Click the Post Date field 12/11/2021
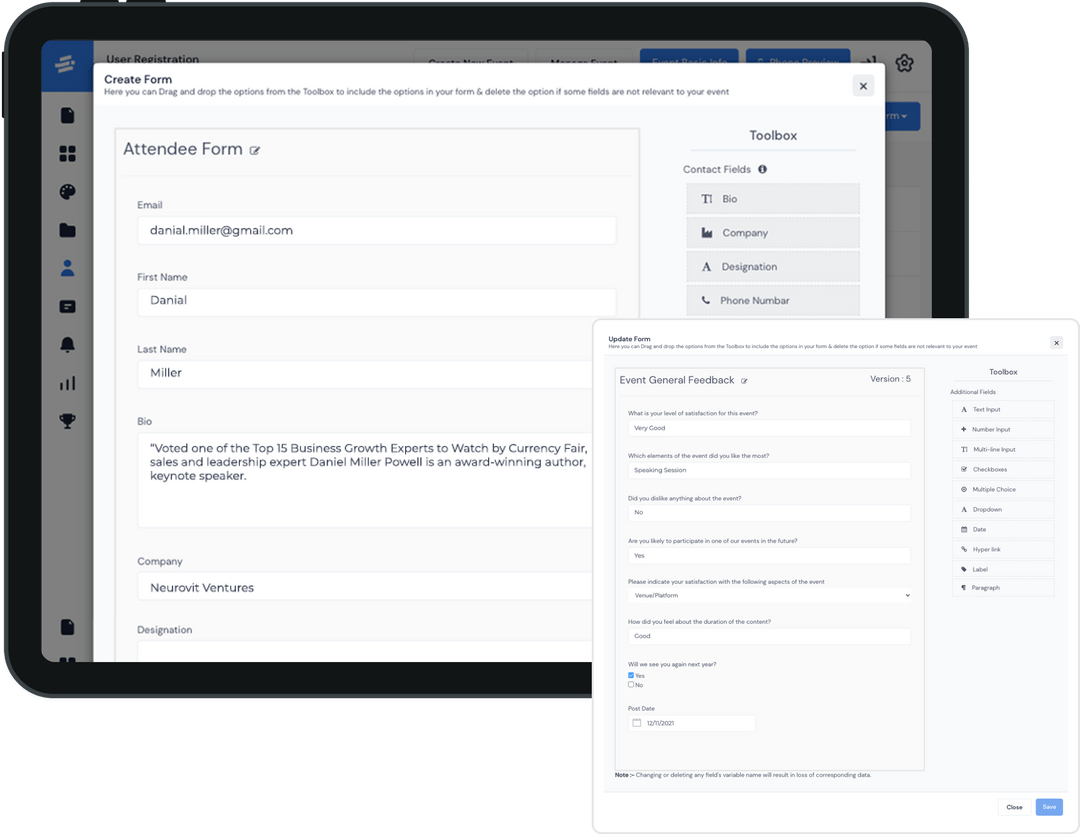This screenshot has width=1080, height=834. coord(692,723)
